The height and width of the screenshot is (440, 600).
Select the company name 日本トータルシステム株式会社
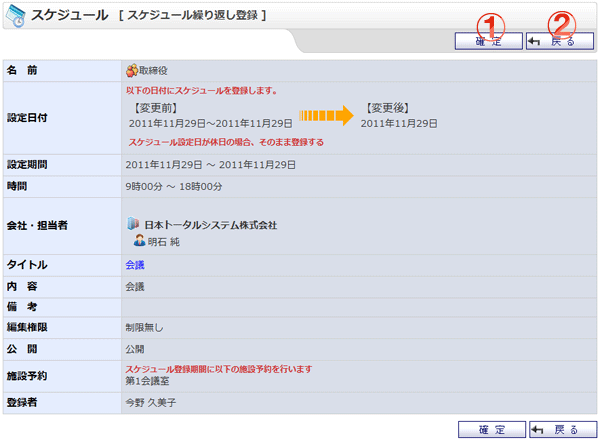coord(211,225)
